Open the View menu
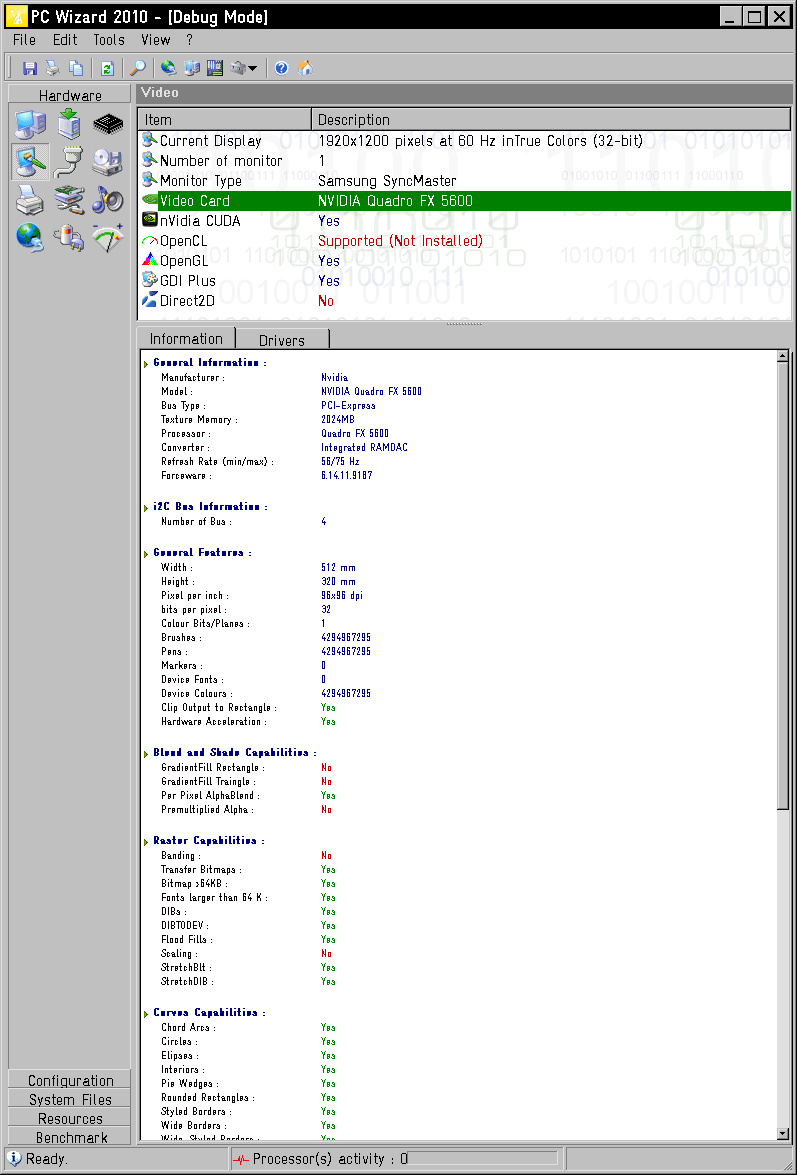 click(x=156, y=40)
